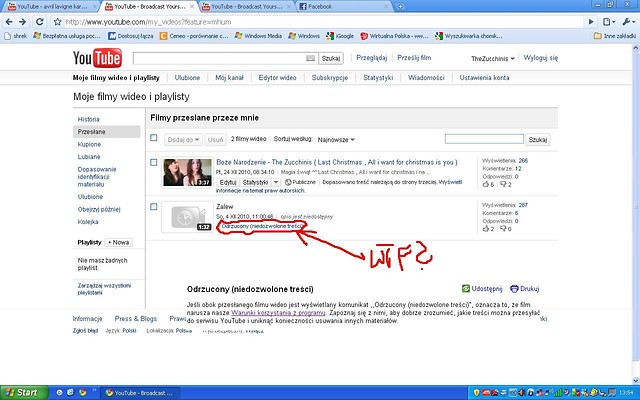This screenshot has width=640, height=400.
Task: Open Warunki korzystania z programu link
Action: tap(278, 313)
